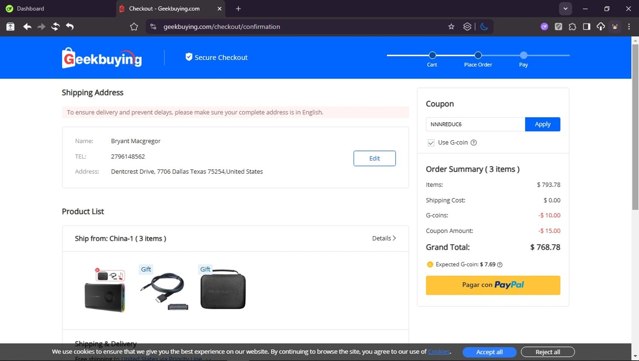Click the coupon code input field

475,124
